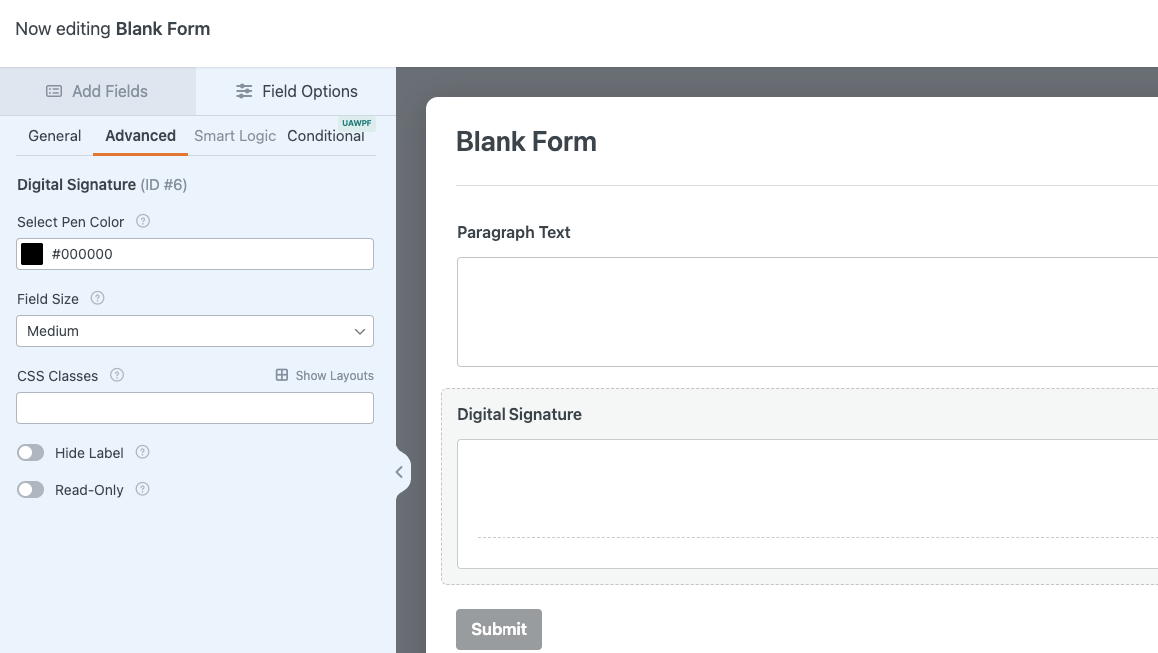
Task: Go to the Conditional sub-tab
Action: [x=325, y=136]
